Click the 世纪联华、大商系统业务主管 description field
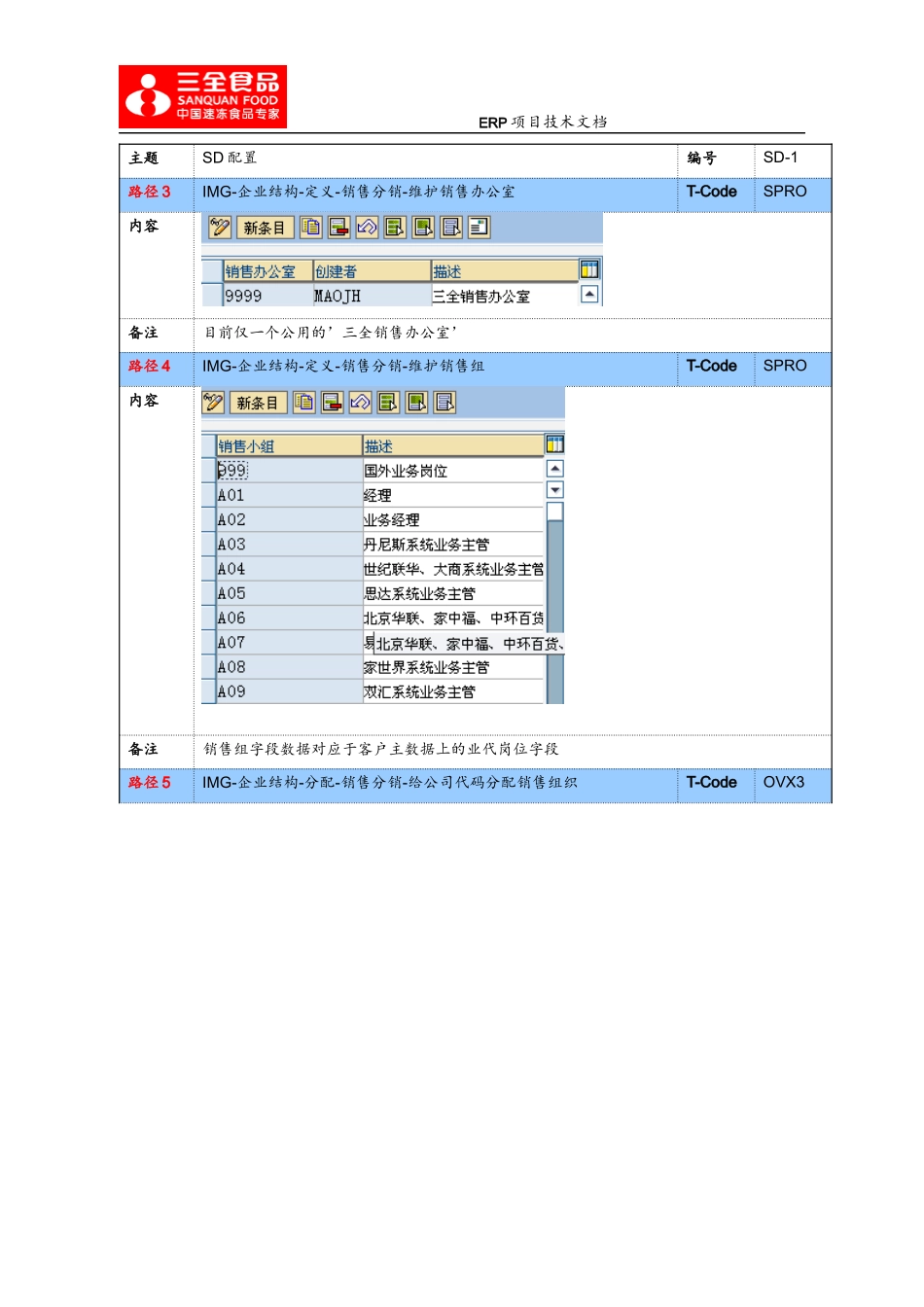Viewport: 924px width, 1307px height. pos(452,569)
